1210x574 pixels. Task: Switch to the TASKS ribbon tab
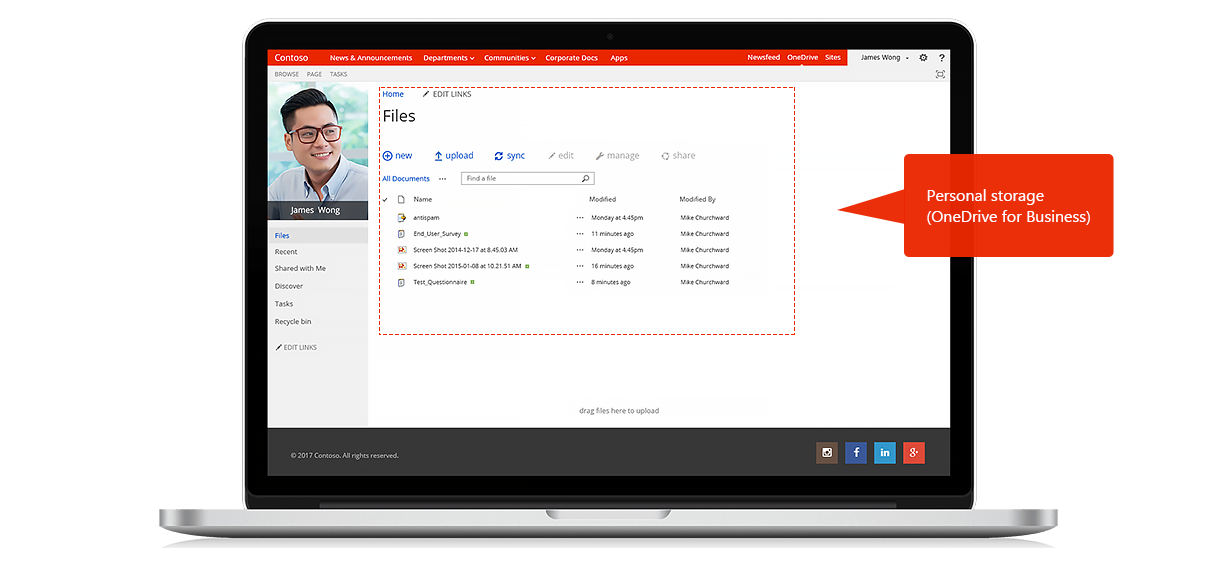pyautogui.click(x=339, y=74)
